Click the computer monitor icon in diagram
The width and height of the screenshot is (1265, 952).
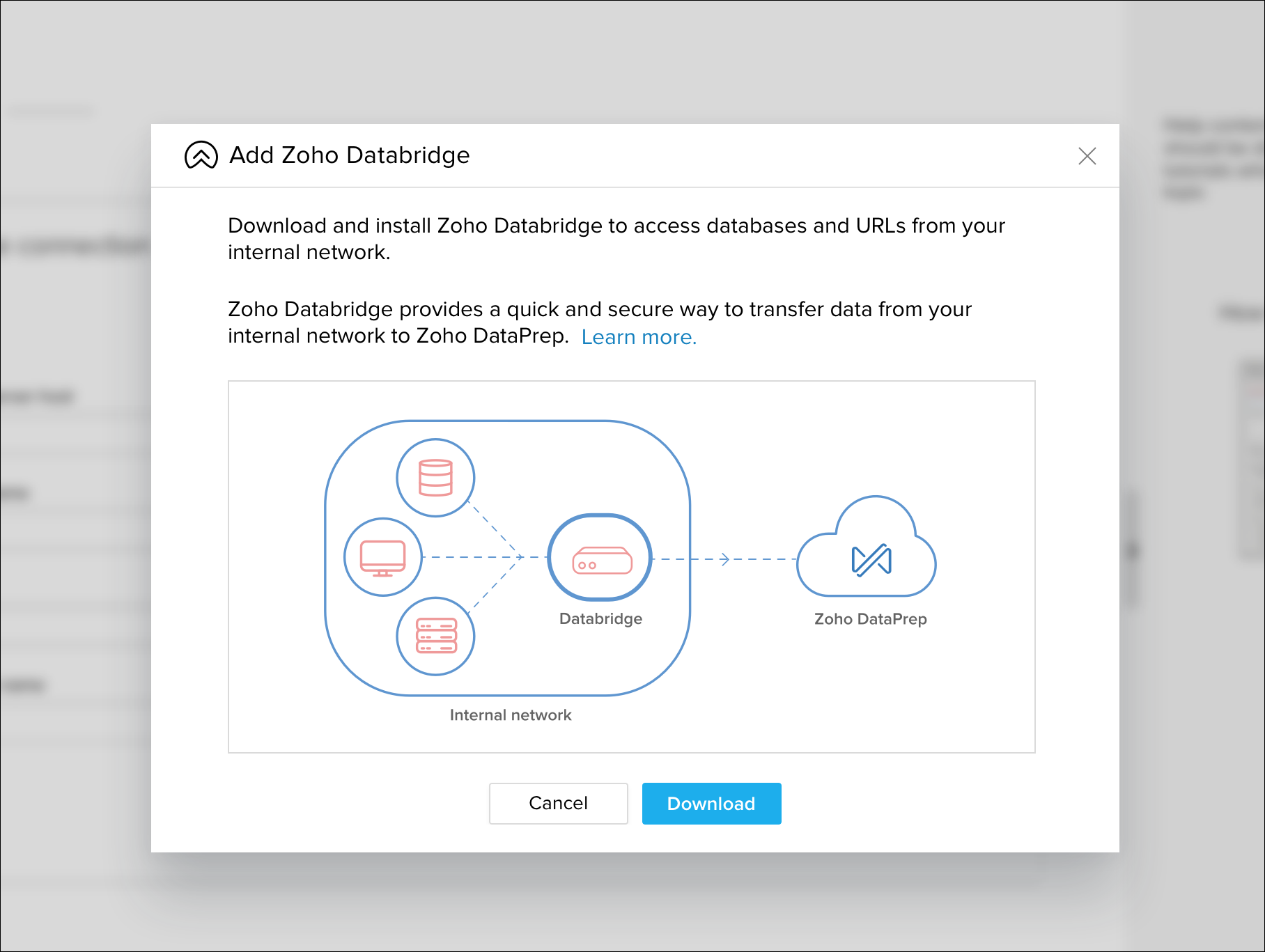tap(383, 557)
